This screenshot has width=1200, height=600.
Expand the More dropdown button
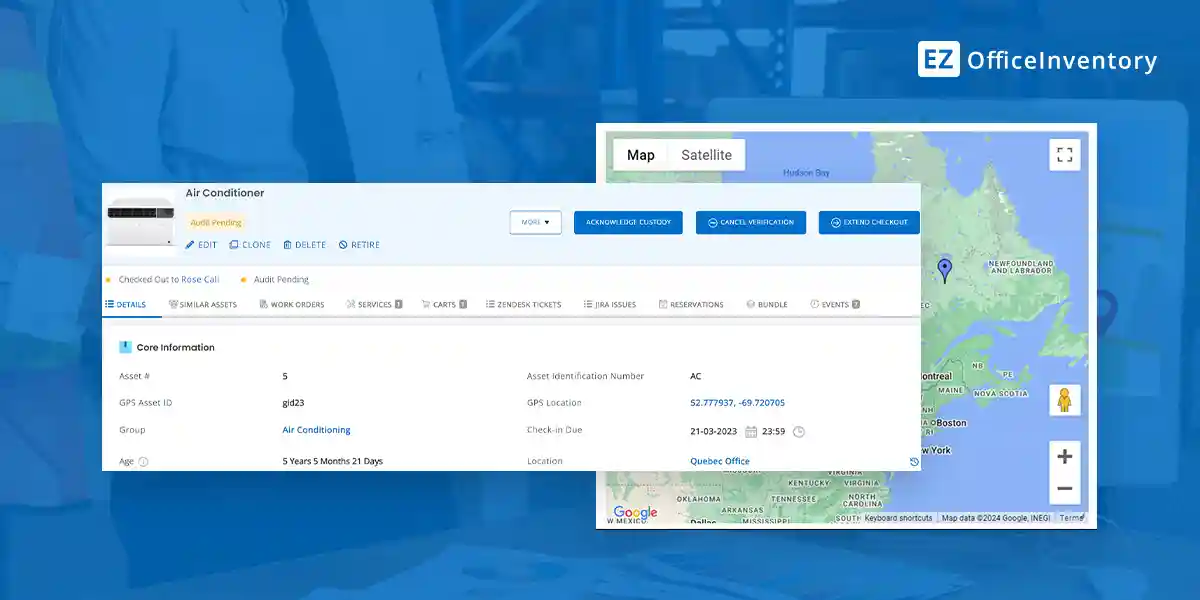[x=535, y=222]
